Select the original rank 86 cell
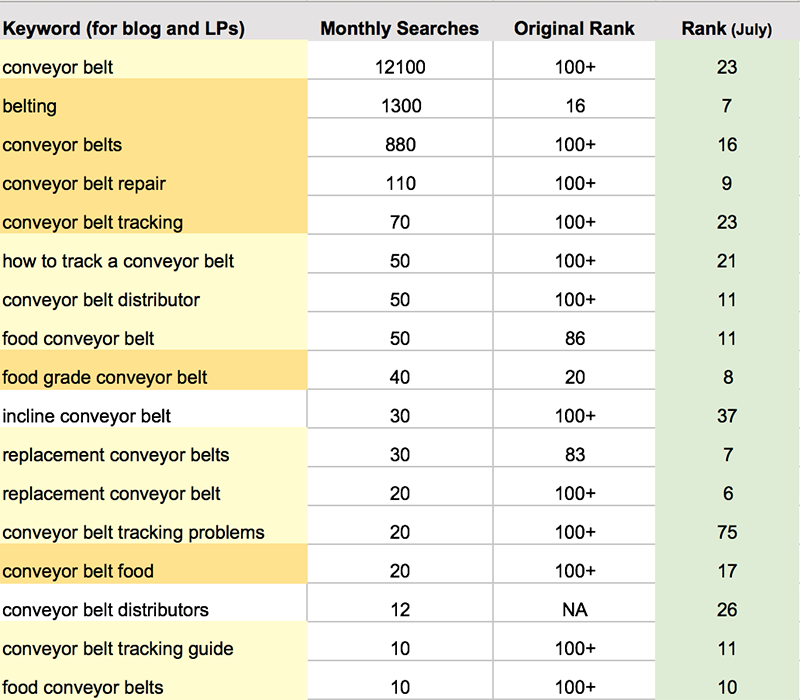 coord(574,339)
